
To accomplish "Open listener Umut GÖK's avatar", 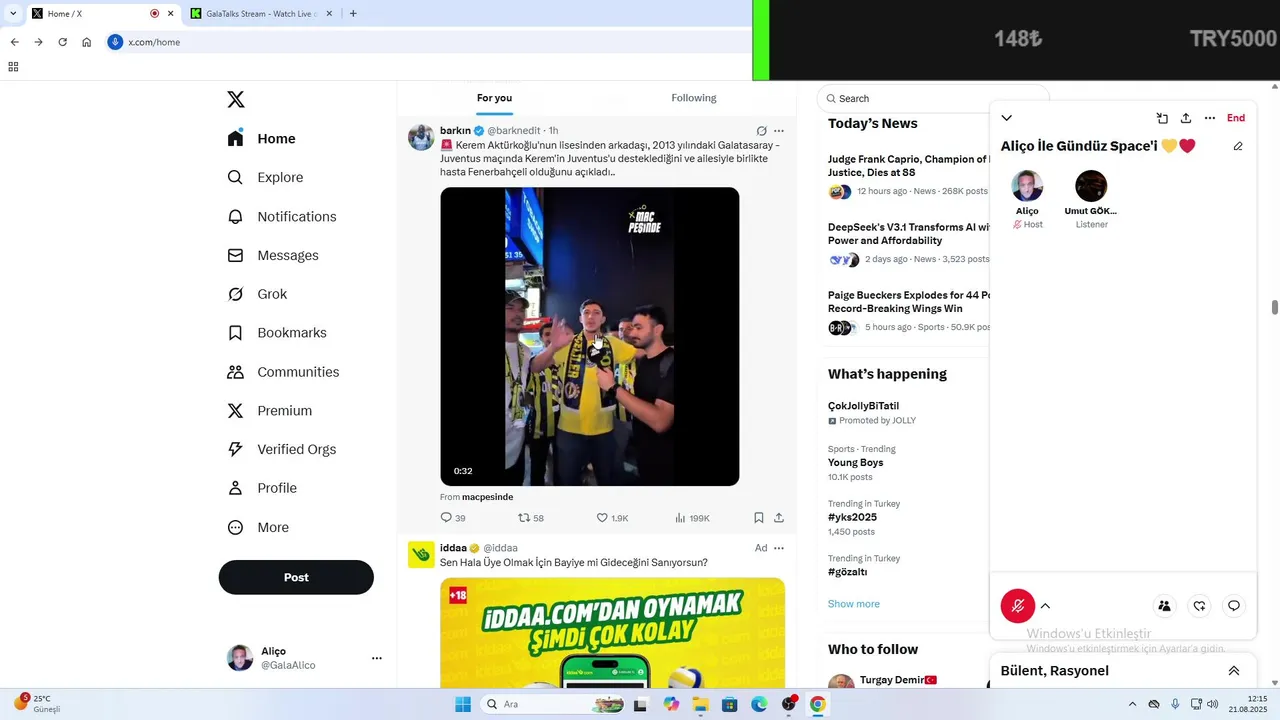I will 1091,186.
